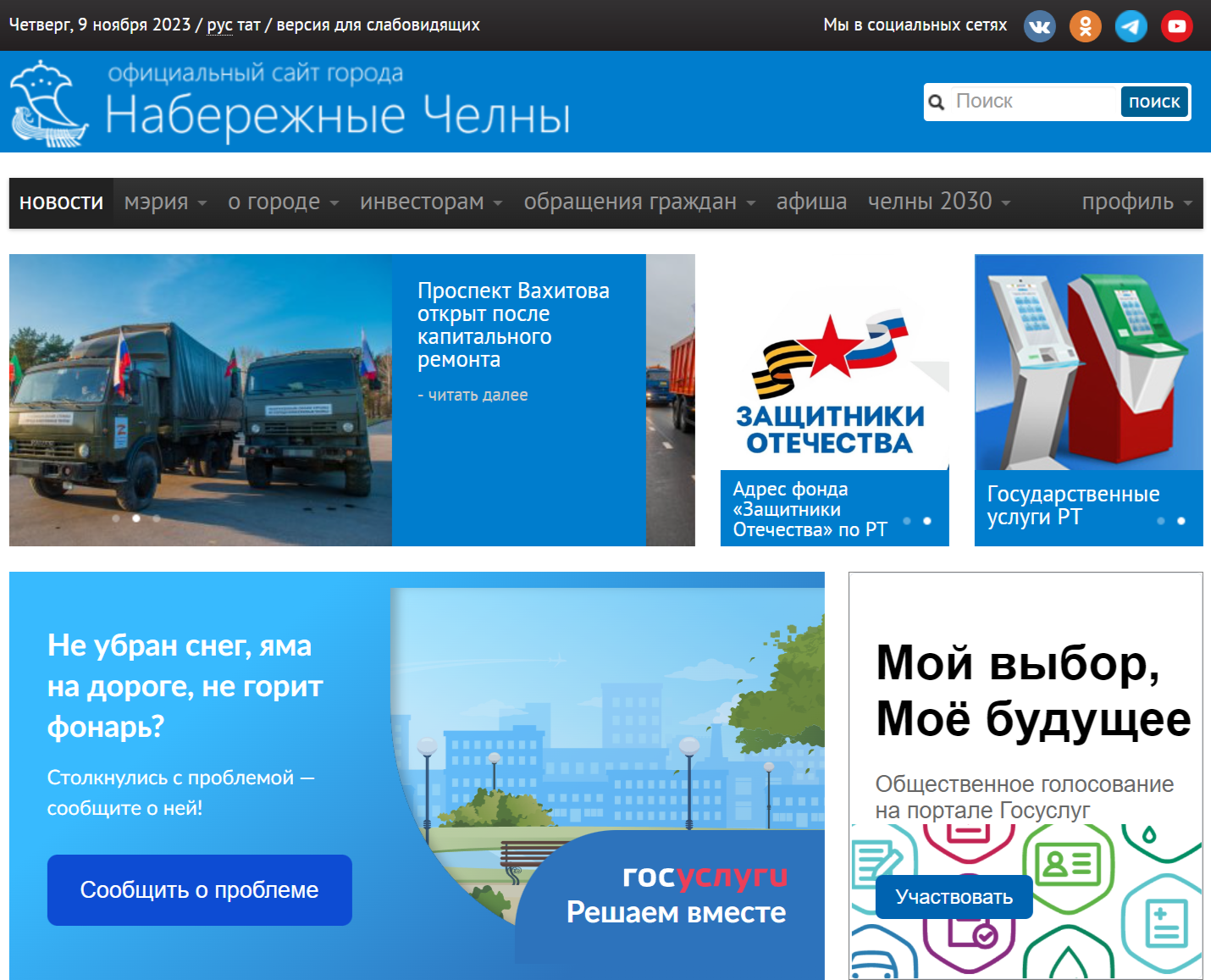Viewport: 1211px width, 980px height.
Task: Click the Участвовать button
Action: click(x=954, y=897)
